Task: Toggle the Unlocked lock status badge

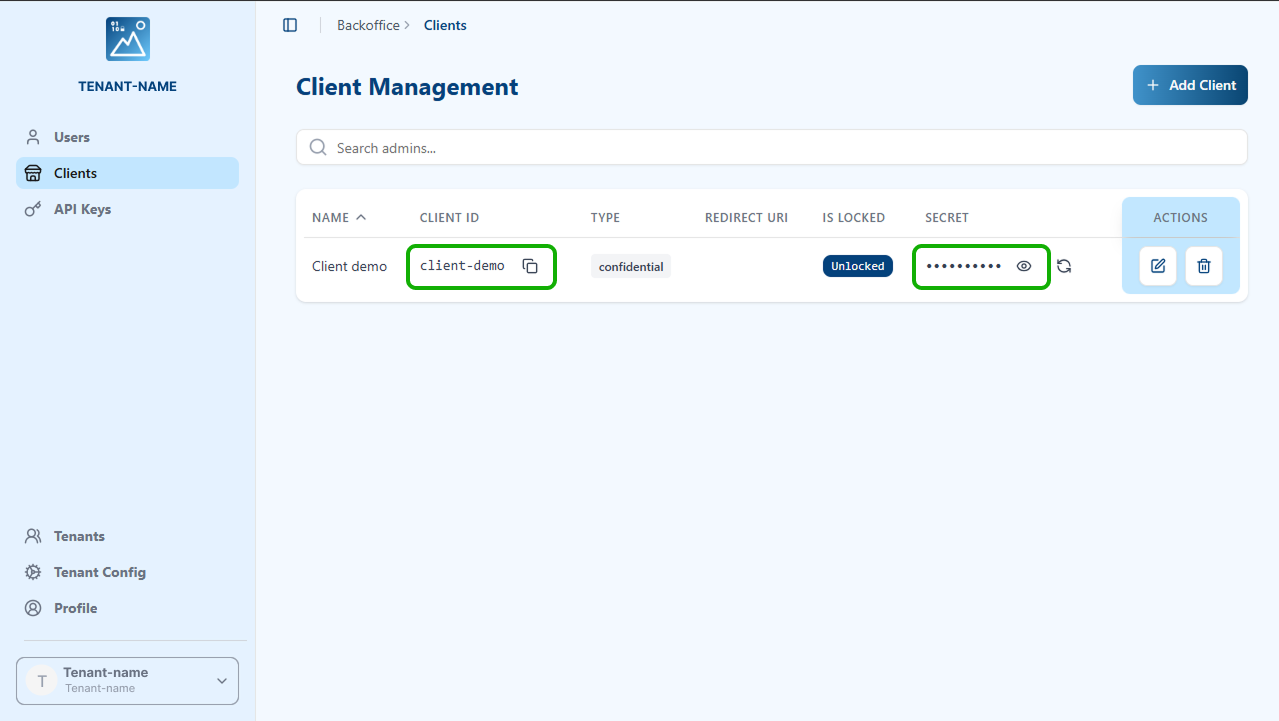Action: [x=857, y=265]
